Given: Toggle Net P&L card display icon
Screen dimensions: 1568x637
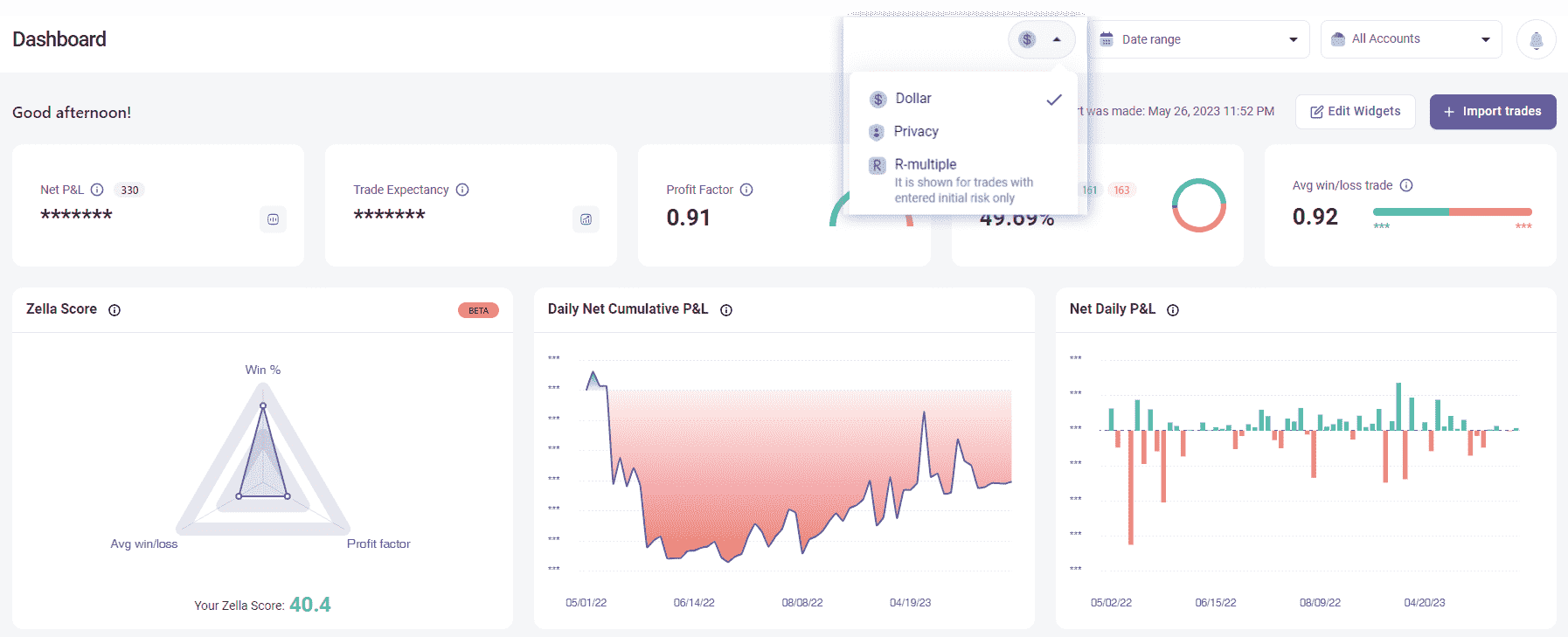Looking at the screenshot, I should pos(273,219).
